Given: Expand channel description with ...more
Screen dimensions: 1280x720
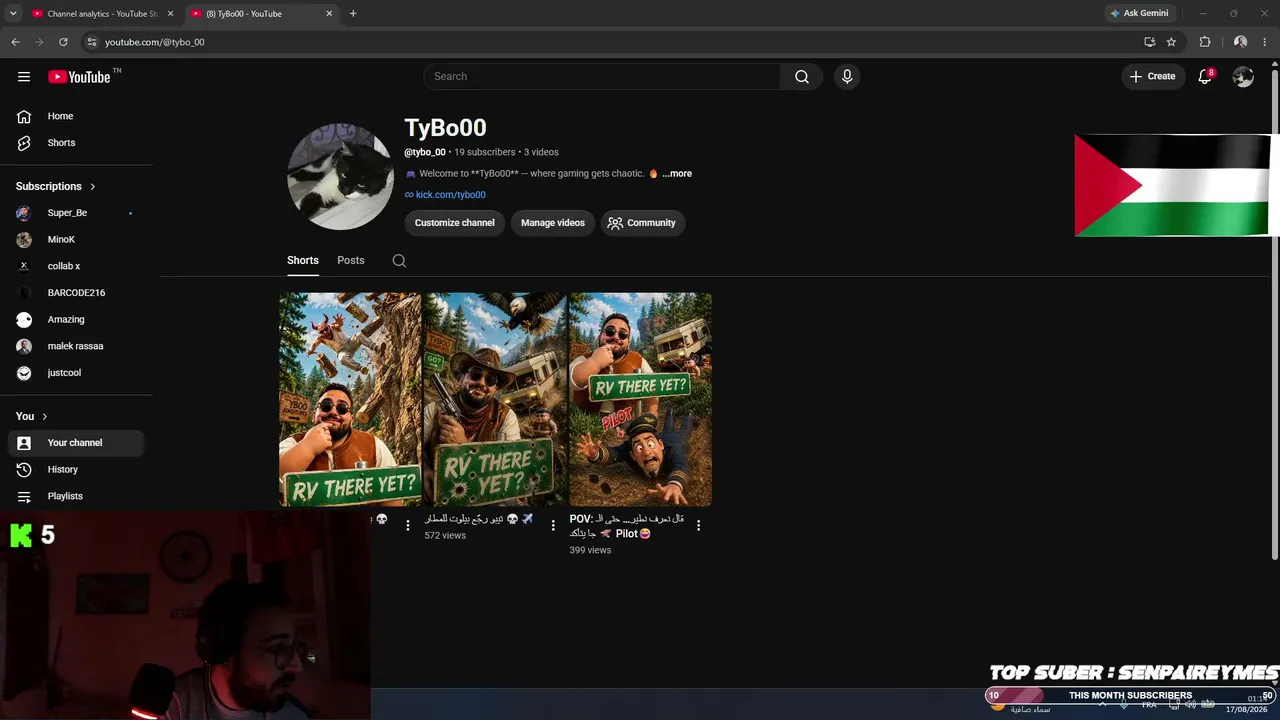Looking at the screenshot, I should coord(677,174).
